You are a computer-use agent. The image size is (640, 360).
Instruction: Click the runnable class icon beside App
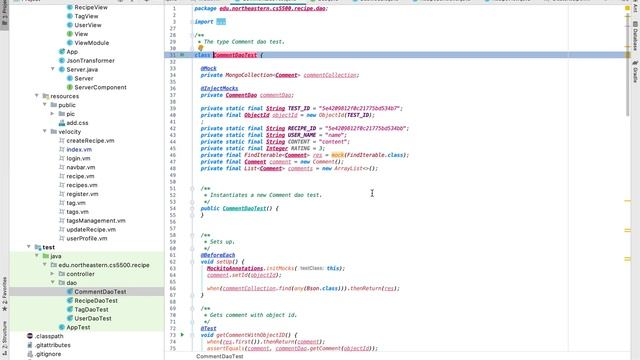[x=62, y=52]
